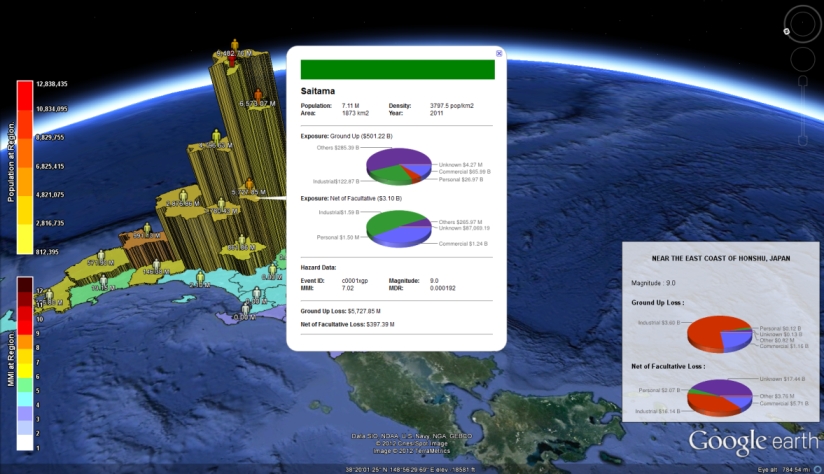Viewport: 824px width, 474px height.
Task: Click the Net of Facultative Loss pie chart in the Honshu panel
Action: click(720, 397)
